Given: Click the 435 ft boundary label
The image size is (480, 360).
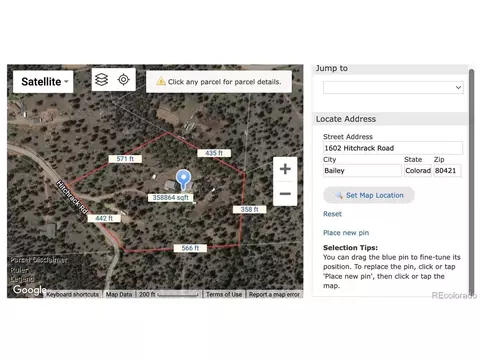Looking at the screenshot, I should (x=214, y=153).
